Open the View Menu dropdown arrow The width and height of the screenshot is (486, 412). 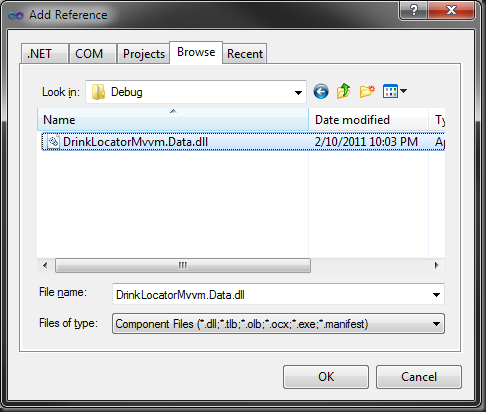pyautogui.click(x=403, y=91)
